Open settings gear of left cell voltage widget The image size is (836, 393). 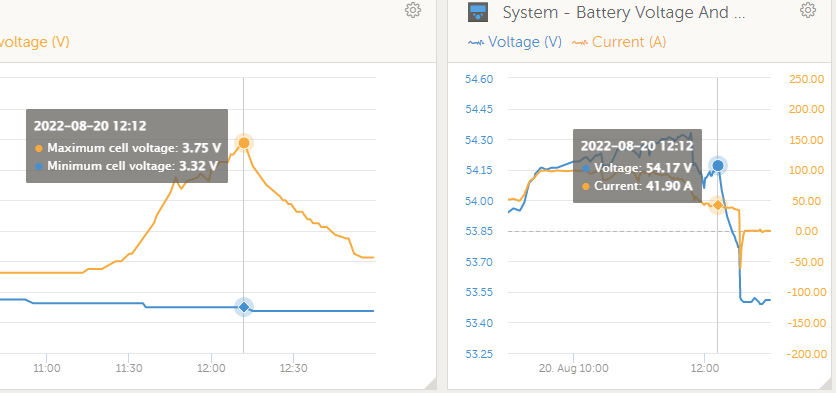point(413,10)
